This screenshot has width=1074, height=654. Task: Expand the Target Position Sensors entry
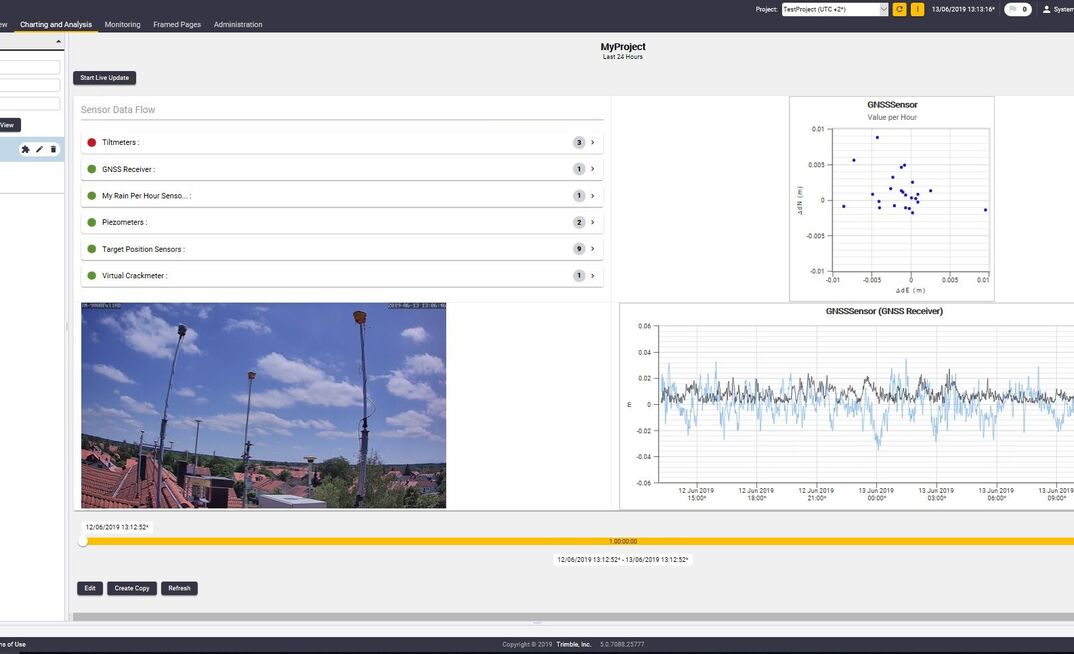pyautogui.click(x=592, y=248)
